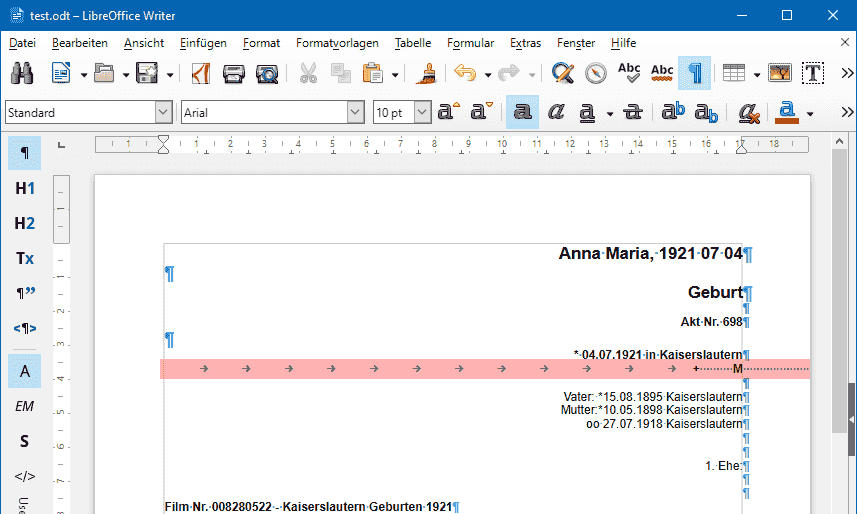857x514 pixels.
Task: Apply Text body style Tx button
Action: (25, 258)
